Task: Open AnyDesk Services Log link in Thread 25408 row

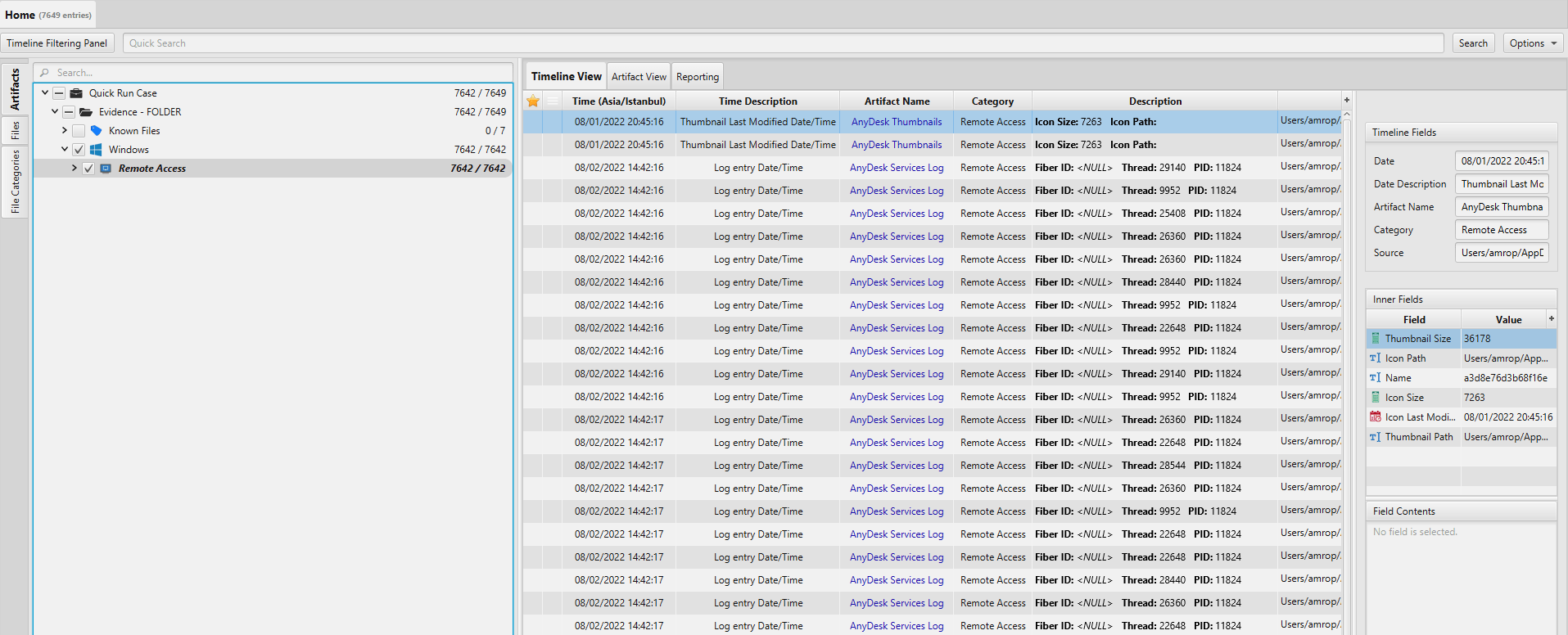Action: point(897,214)
